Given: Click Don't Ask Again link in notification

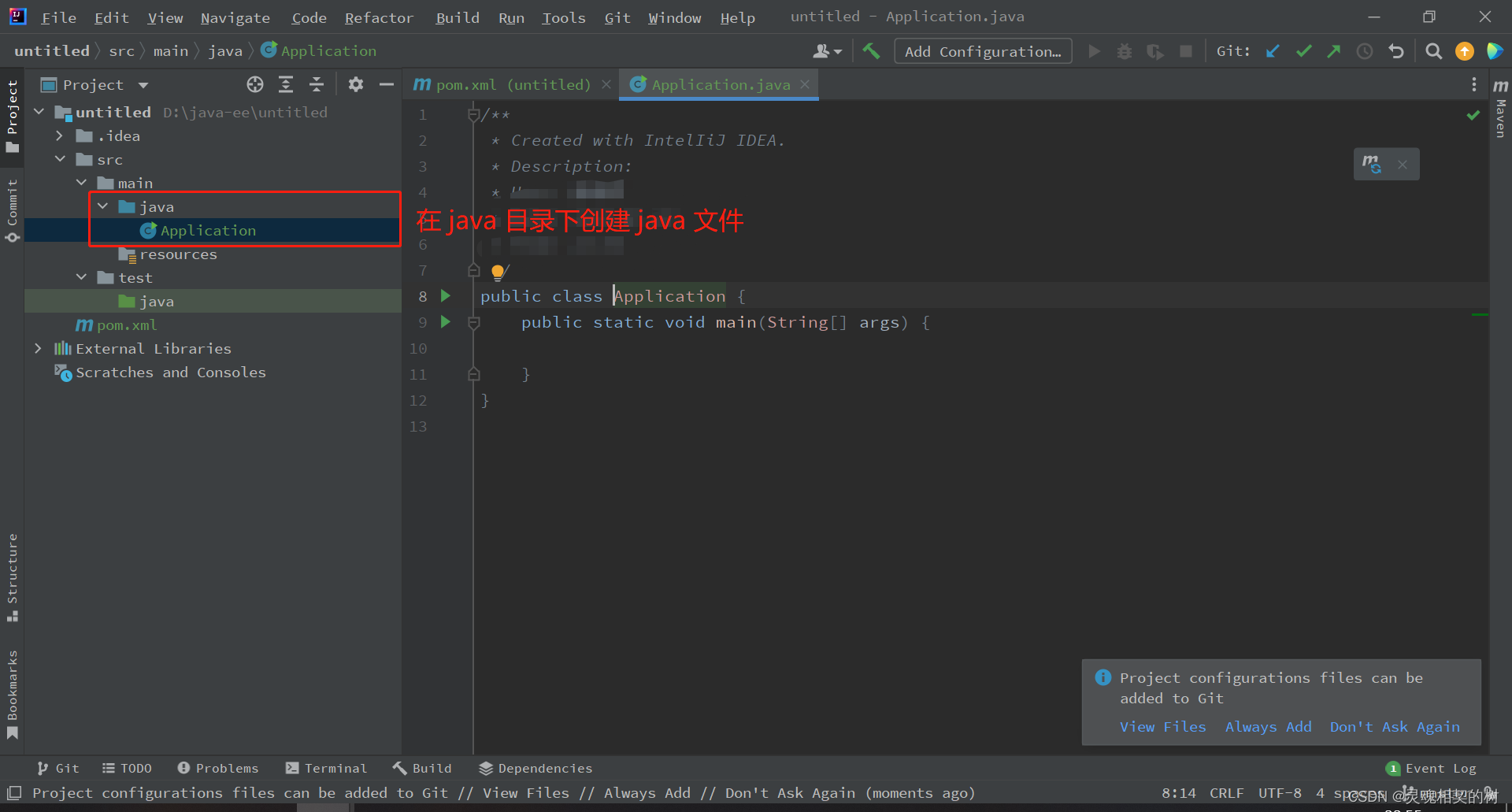Looking at the screenshot, I should [x=1395, y=727].
